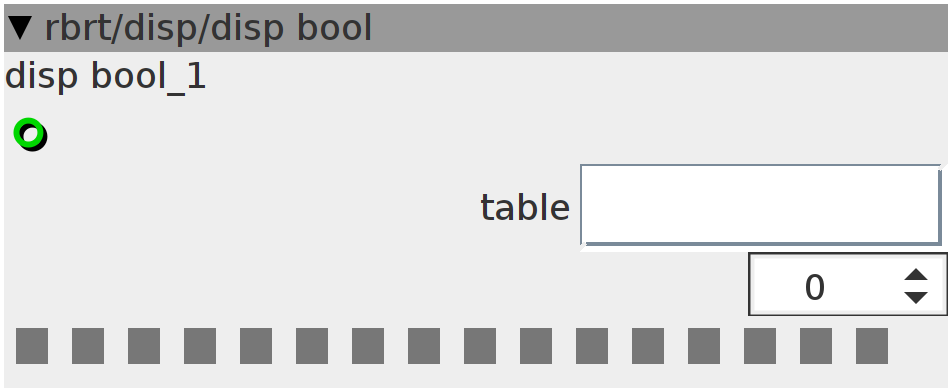The image size is (952, 392).
Task: Toggle the twelfth gray bit square
Action: (648, 346)
